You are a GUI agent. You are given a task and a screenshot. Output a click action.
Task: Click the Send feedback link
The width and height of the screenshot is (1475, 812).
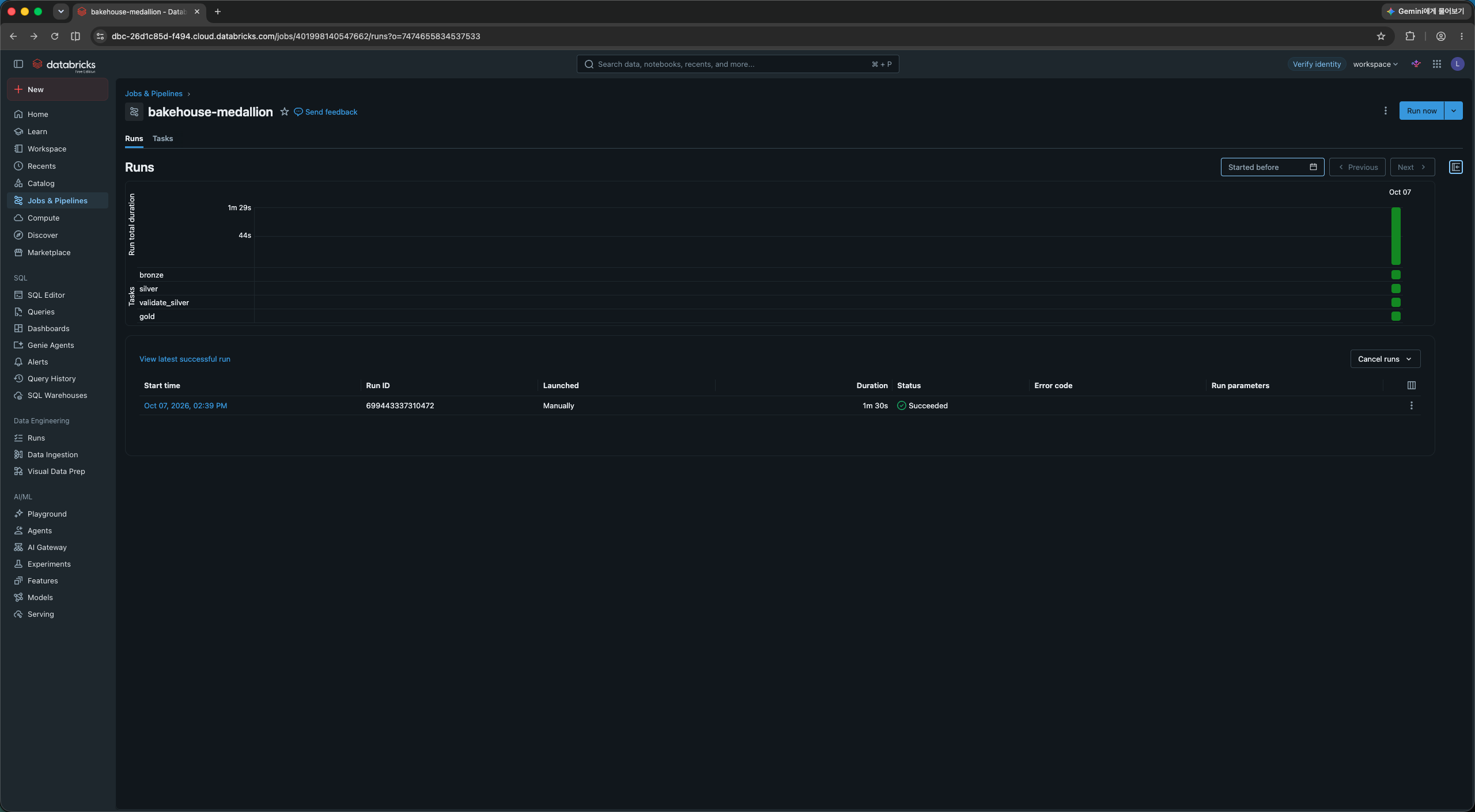tap(326, 112)
